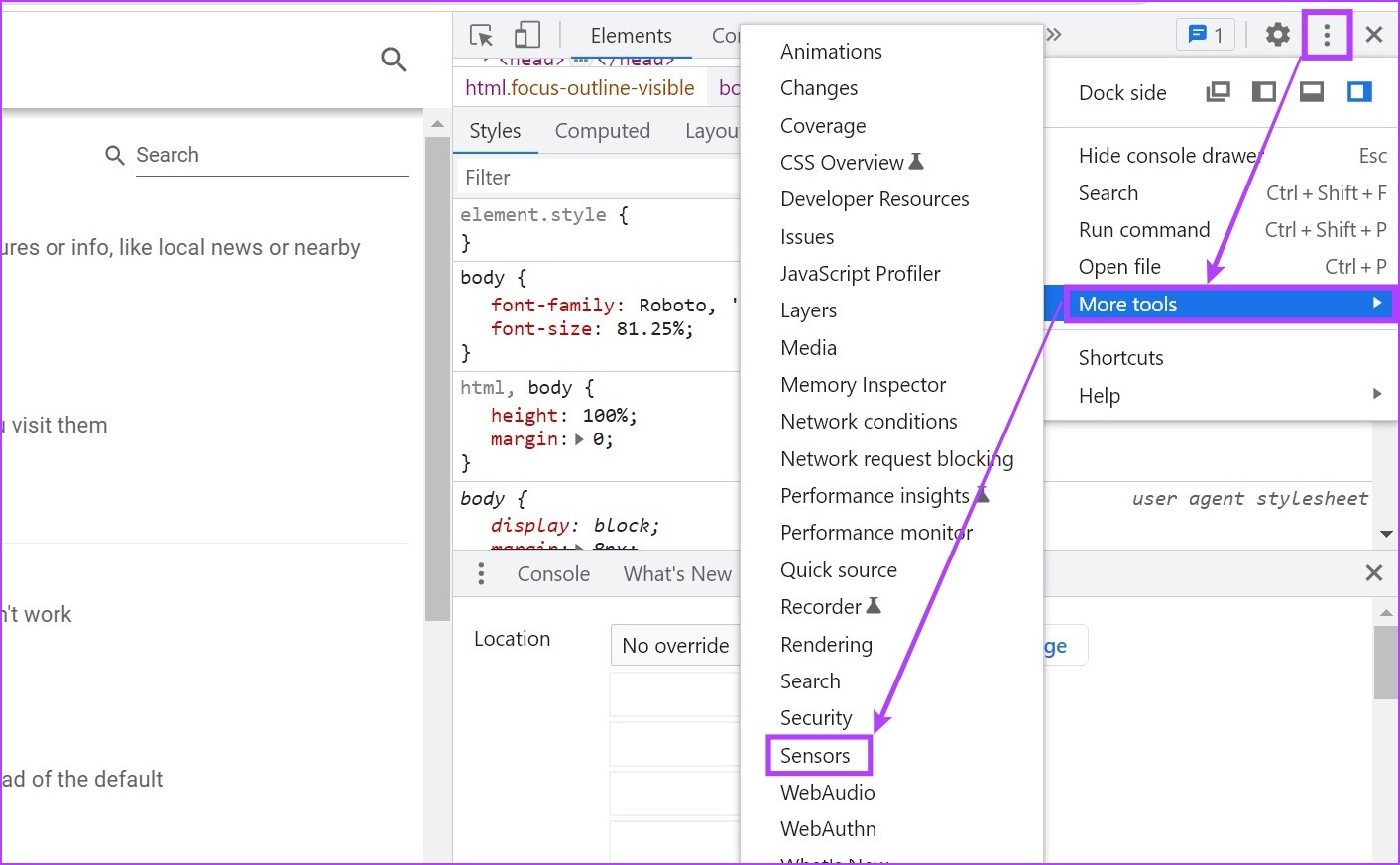Viewport: 1400px width, 865px height.
Task: Open Sensors from the More tools menu
Action: tap(816, 755)
